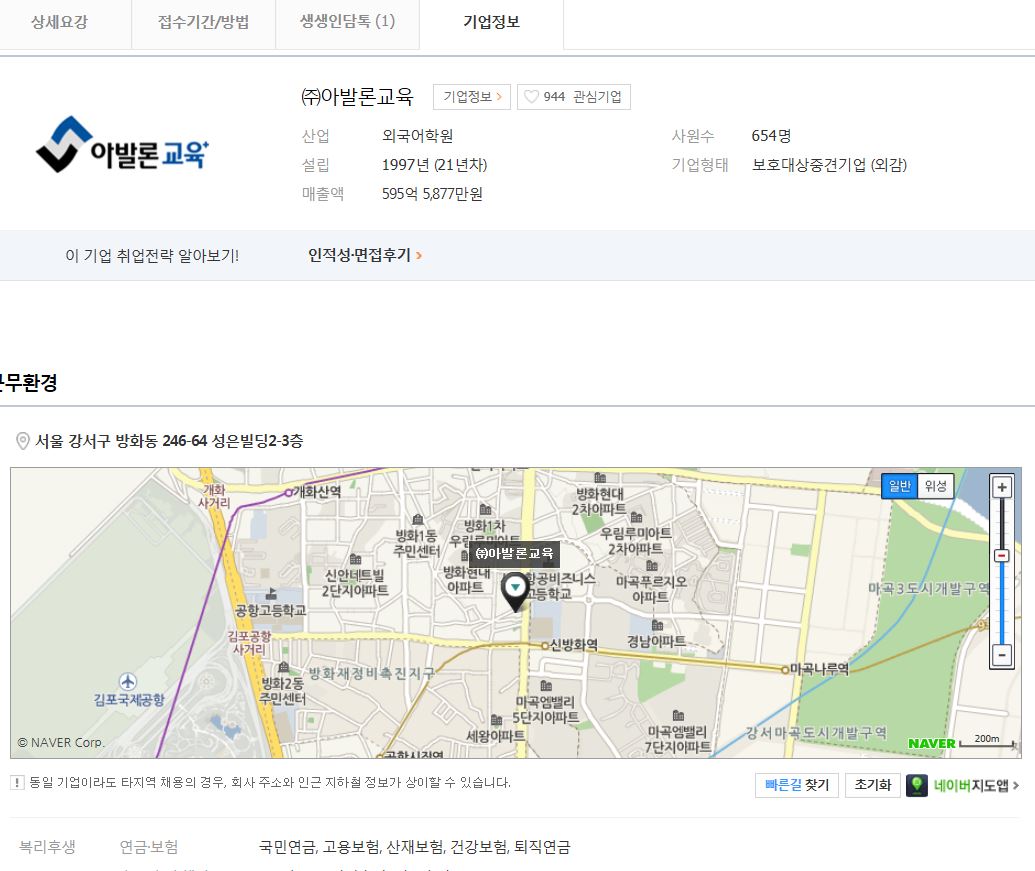Select the 기업정보 tab
This screenshot has width=1035, height=871.
pos(491,22)
